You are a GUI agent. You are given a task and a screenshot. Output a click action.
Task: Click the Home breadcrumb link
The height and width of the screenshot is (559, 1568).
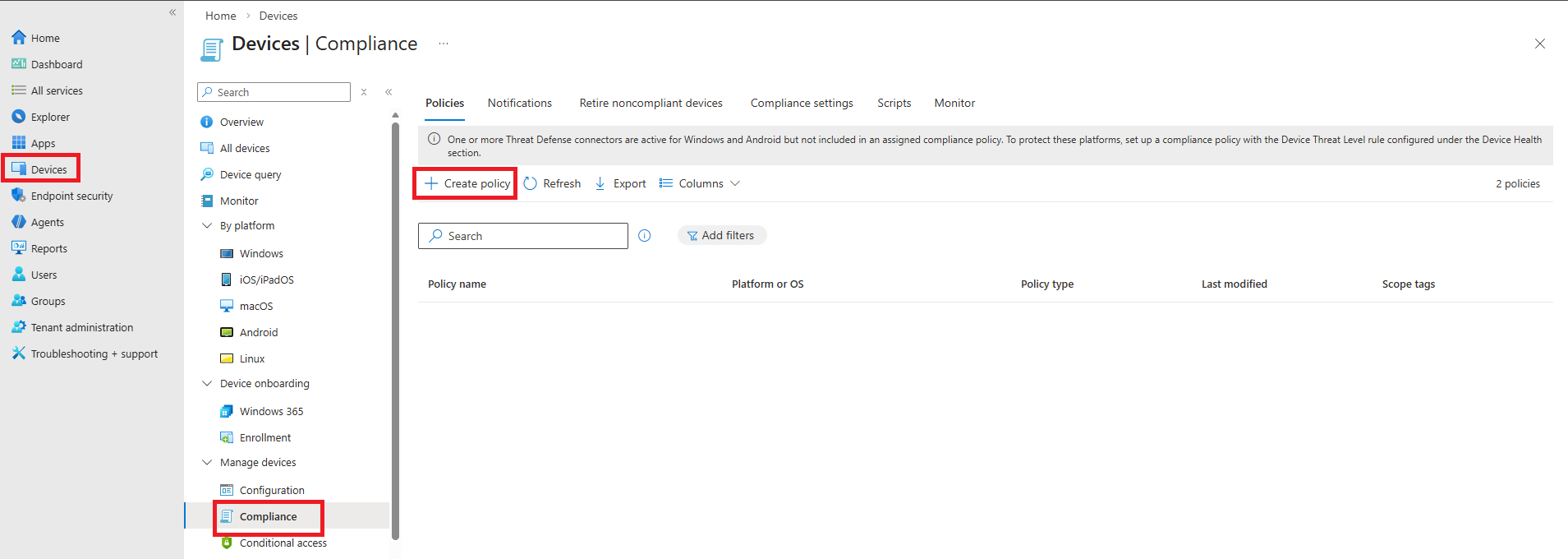[x=220, y=16]
